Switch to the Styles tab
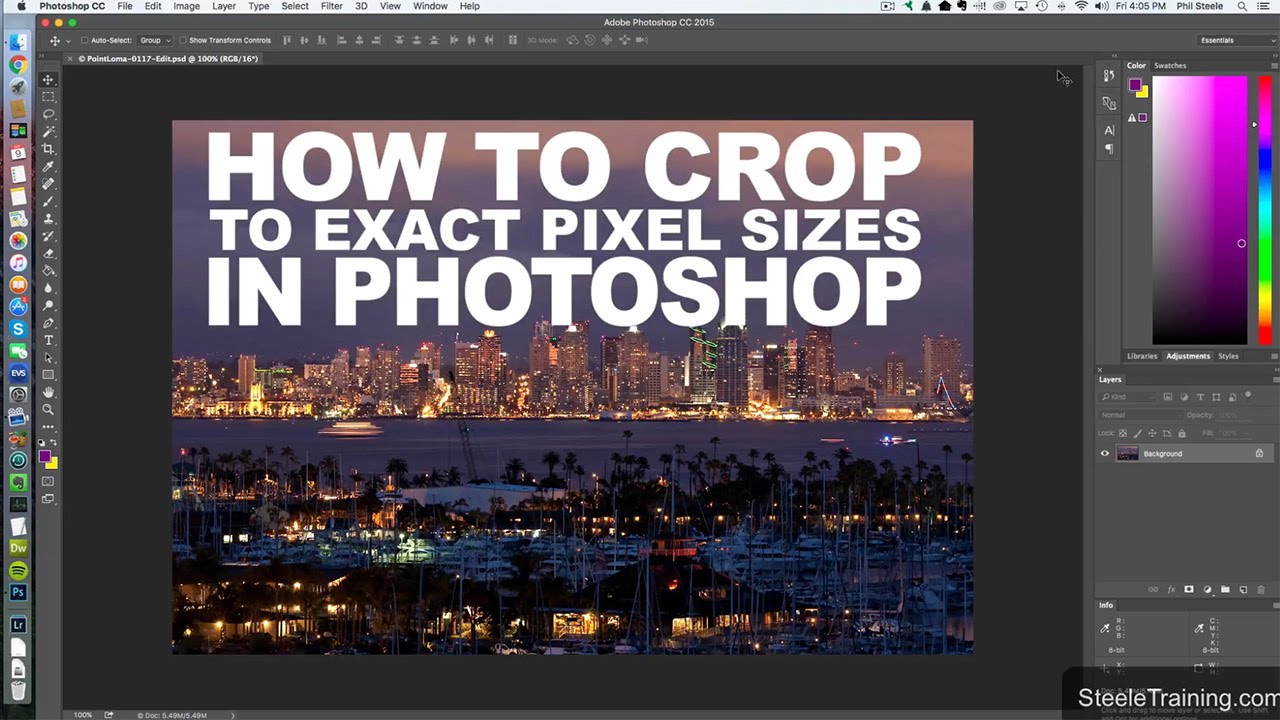This screenshot has height=720, width=1280. [x=1228, y=356]
